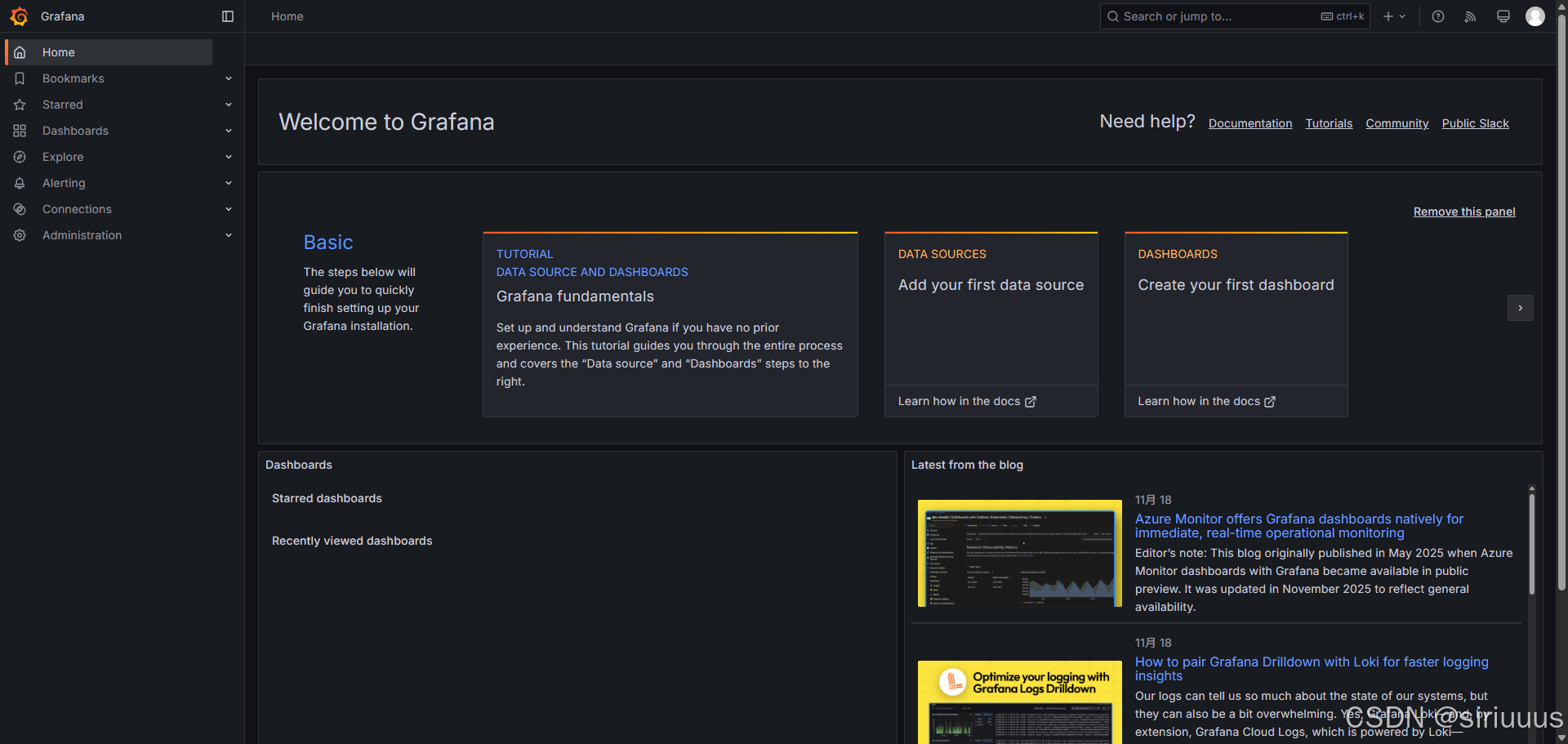Click the monitor icon in top bar
The height and width of the screenshot is (744, 1568).
point(1503,16)
